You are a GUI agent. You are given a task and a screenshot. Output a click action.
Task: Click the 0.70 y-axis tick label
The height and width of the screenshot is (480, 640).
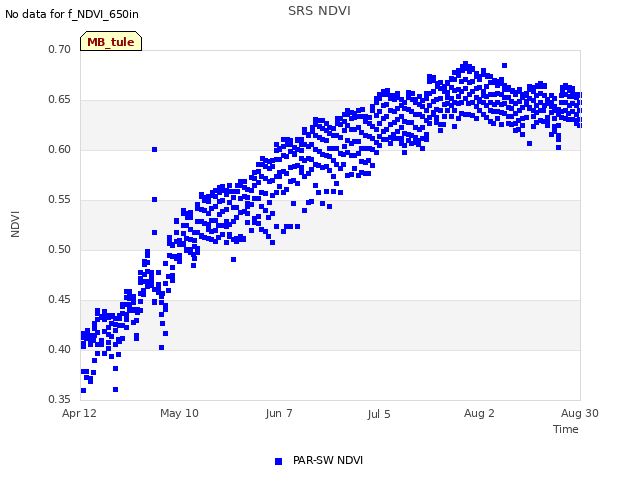coord(59,49)
